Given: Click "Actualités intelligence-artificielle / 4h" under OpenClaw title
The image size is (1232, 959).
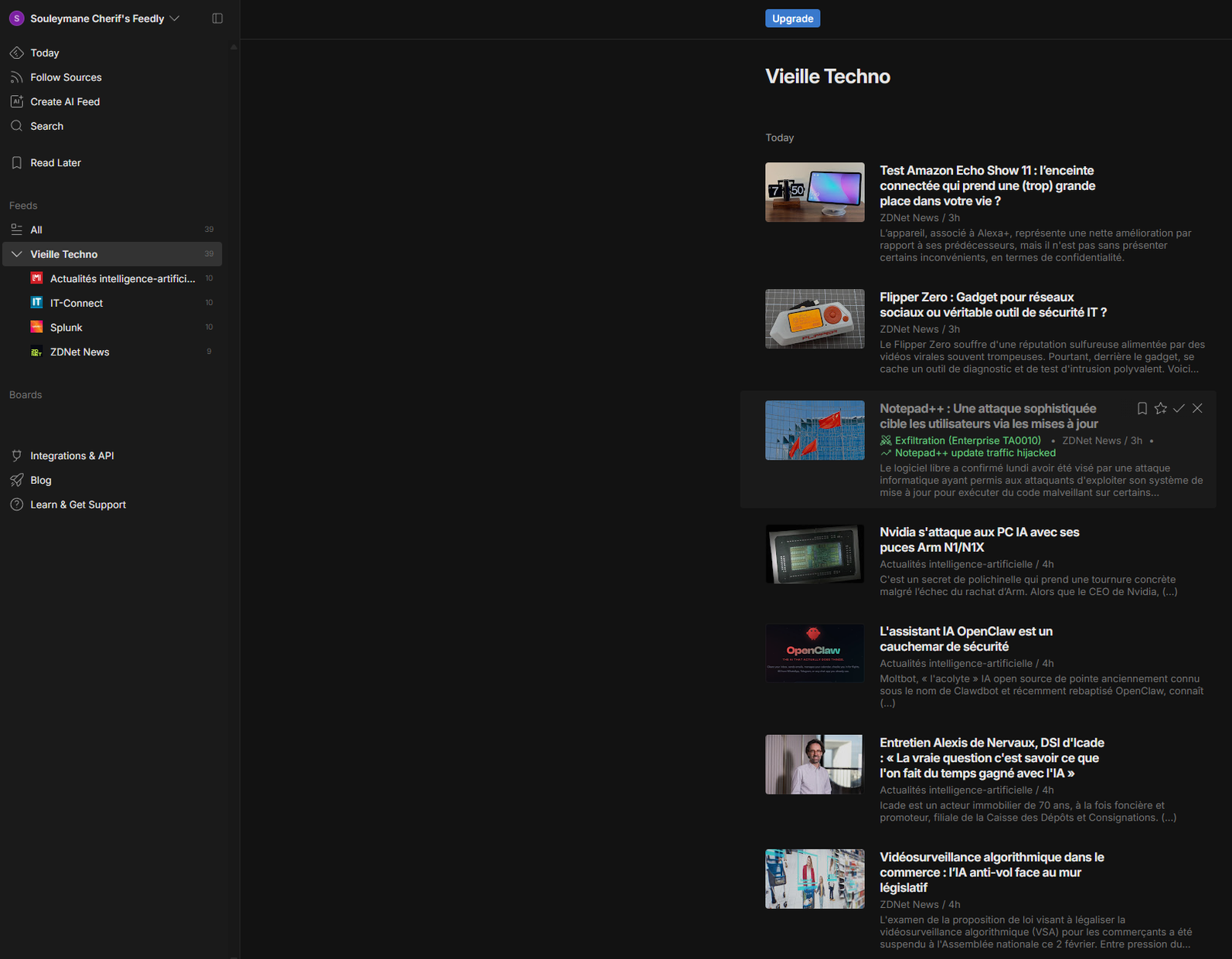Looking at the screenshot, I should [967, 663].
